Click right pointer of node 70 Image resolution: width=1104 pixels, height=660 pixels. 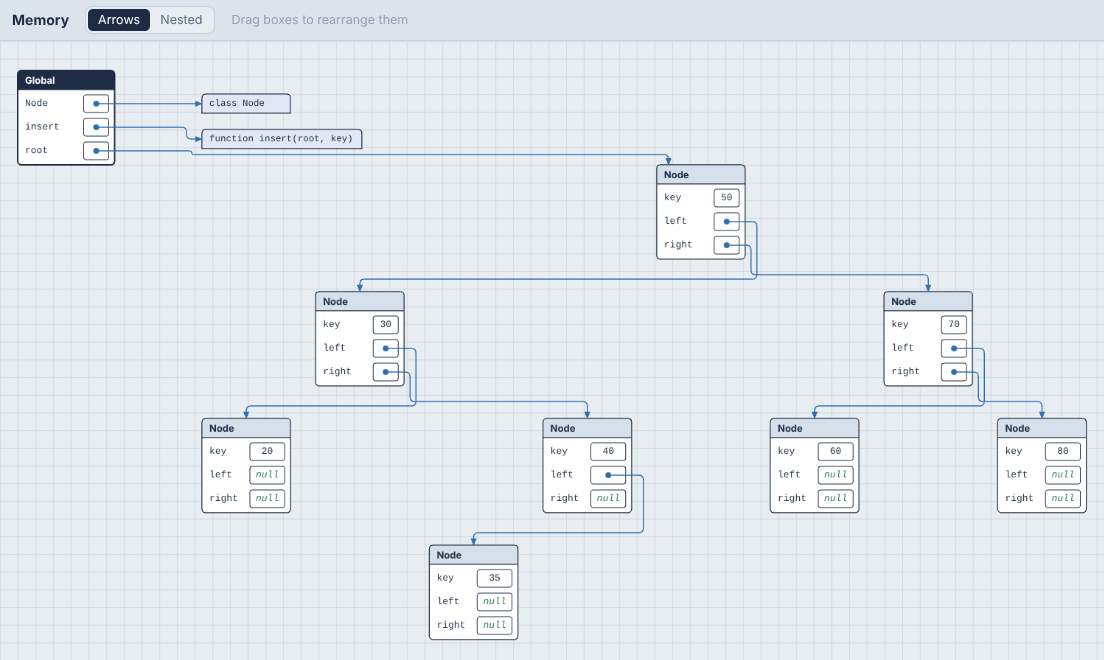point(954,372)
